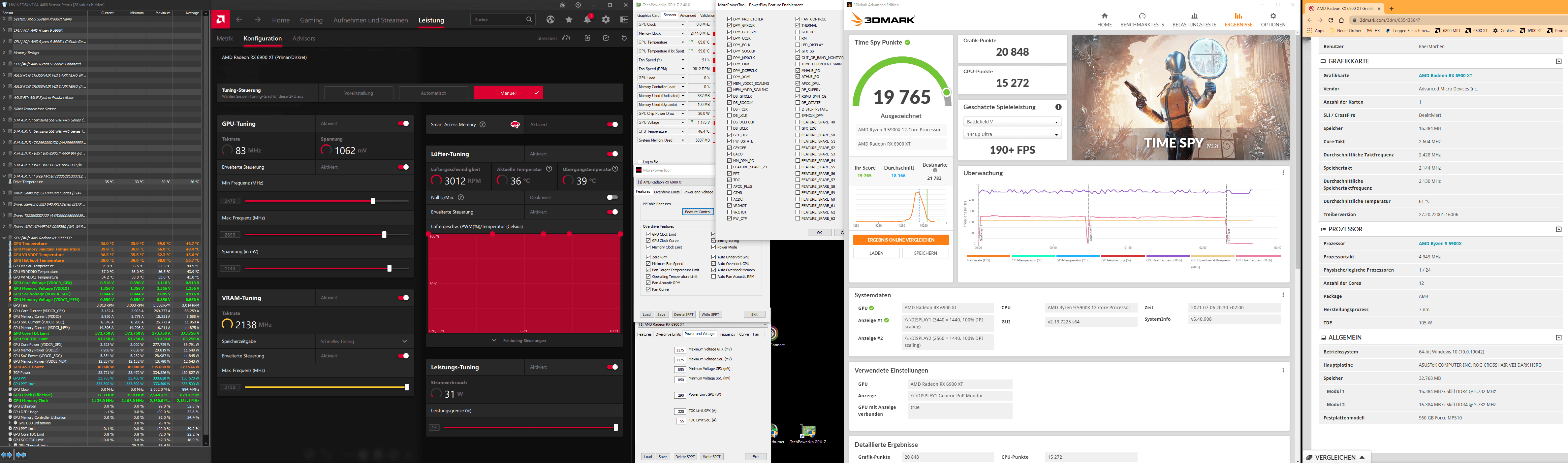Screen dimensions: 1568x463
Task: Toggle the Radeon Software sidebar panel icon
Action: pyautogui.click(x=624, y=19)
